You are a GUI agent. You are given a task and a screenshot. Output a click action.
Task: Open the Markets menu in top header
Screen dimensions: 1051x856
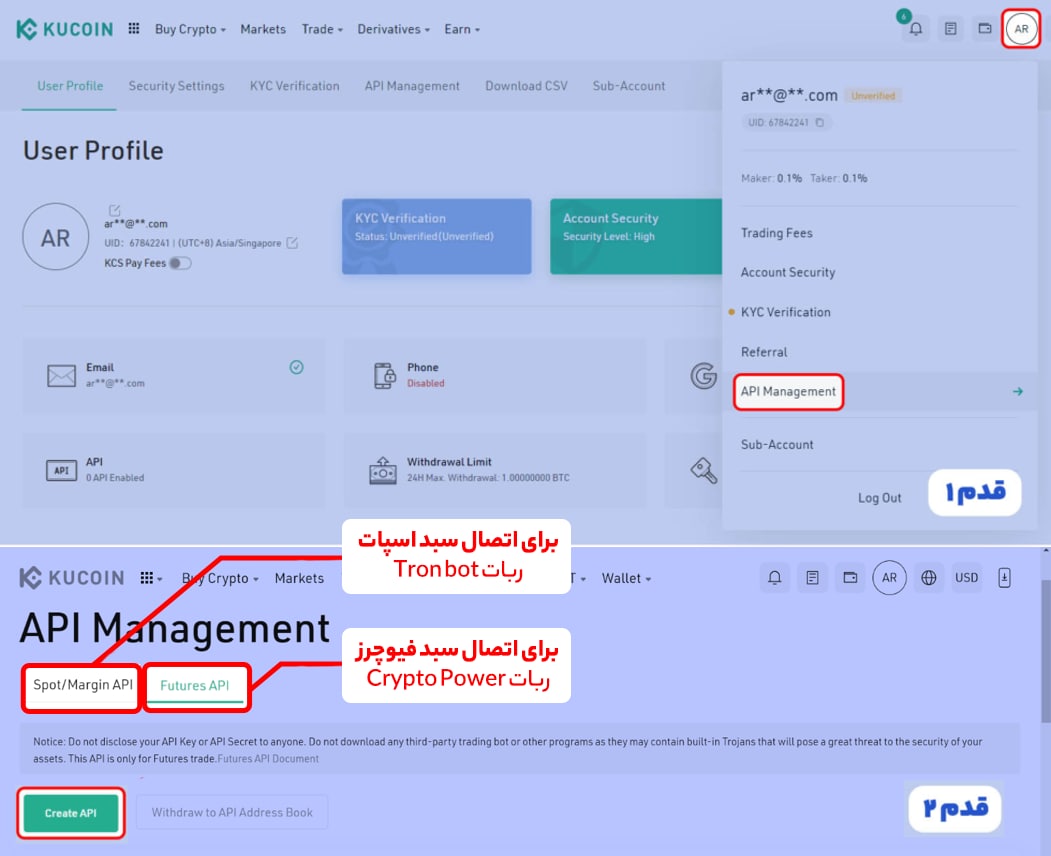[x=263, y=29]
